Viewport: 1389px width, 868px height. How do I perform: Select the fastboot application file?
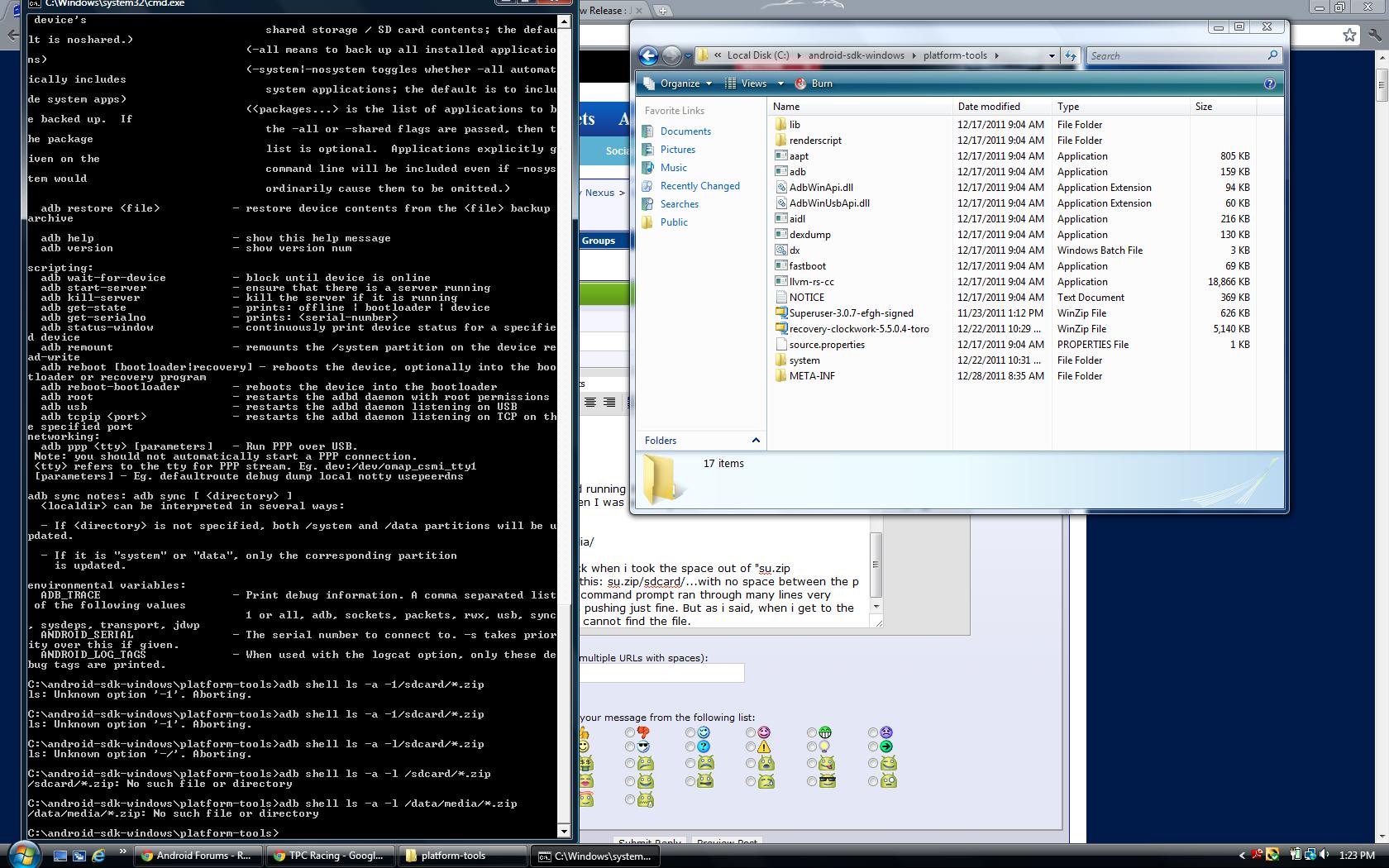click(x=807, y=266)
